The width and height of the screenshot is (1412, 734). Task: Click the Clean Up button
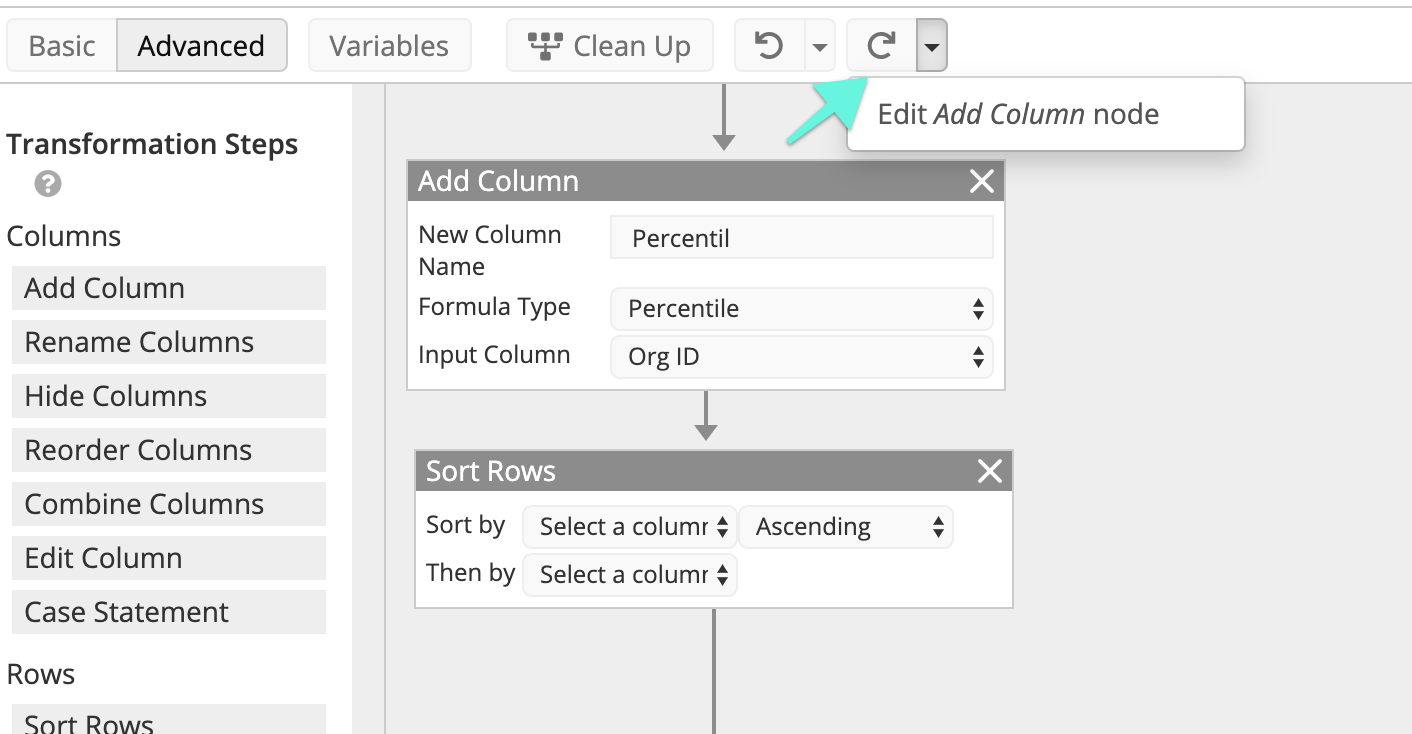610,46
